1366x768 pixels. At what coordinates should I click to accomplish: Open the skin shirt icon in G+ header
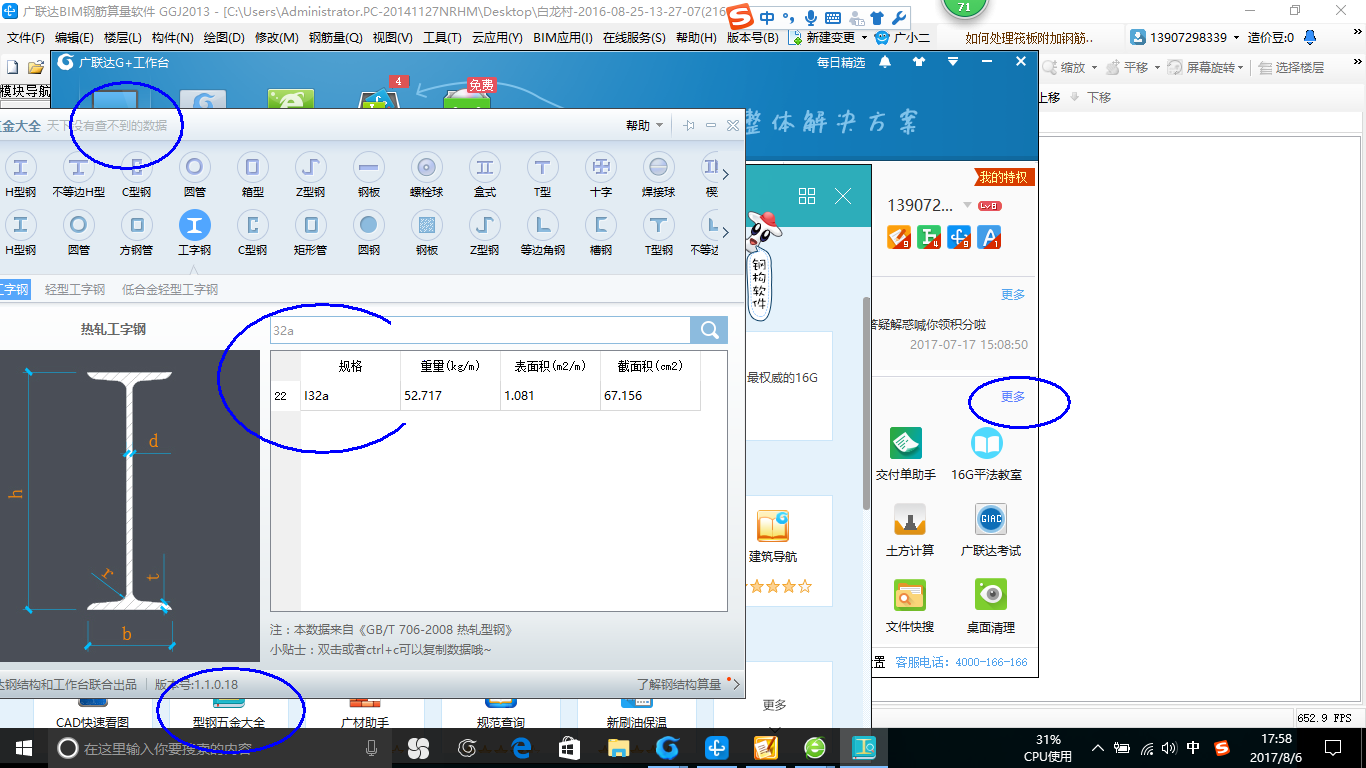pyautogui.click(x=919, y=62)
